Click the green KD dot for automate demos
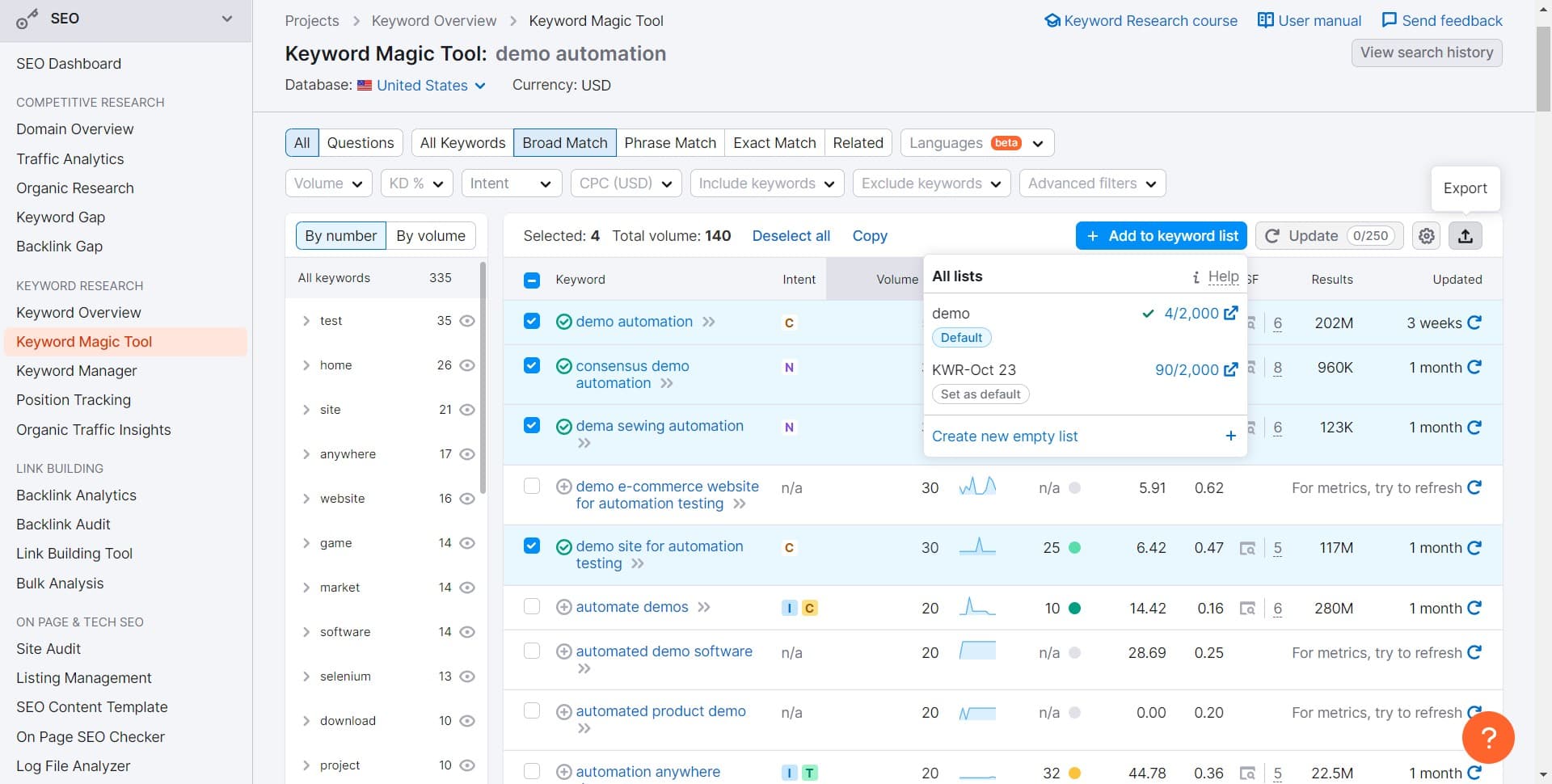Screen dimensions: 1552x784 (x=1074, y=609)
